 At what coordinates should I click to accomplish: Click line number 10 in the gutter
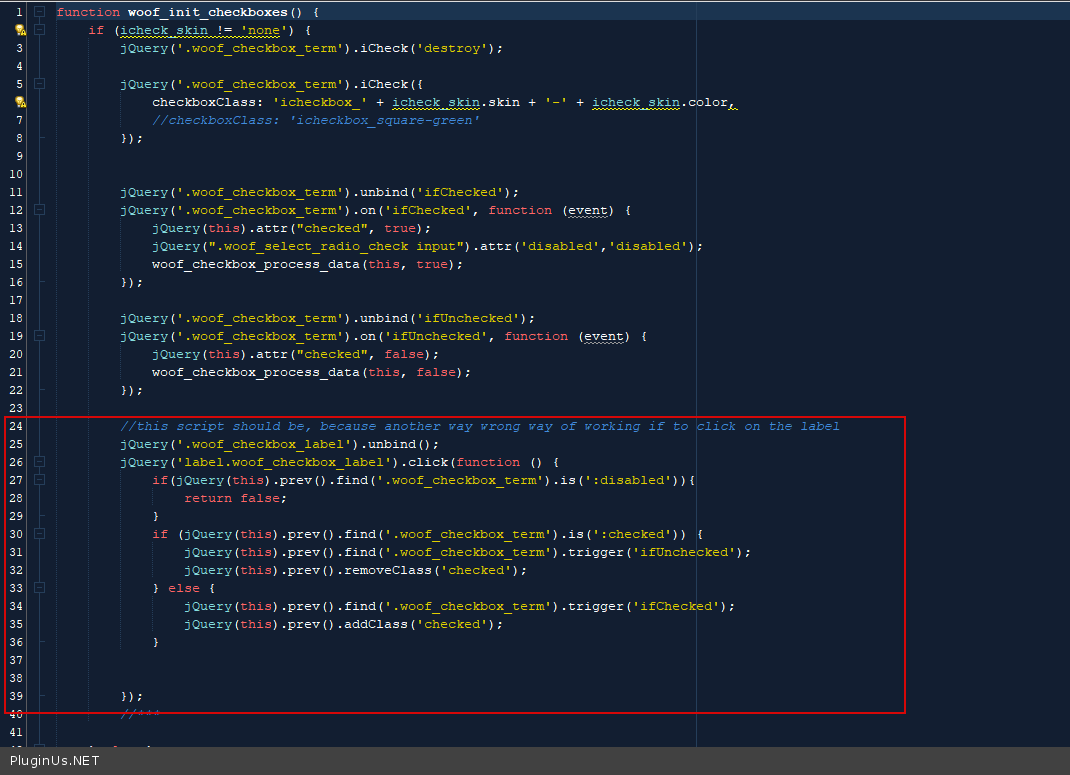(16, 174)
